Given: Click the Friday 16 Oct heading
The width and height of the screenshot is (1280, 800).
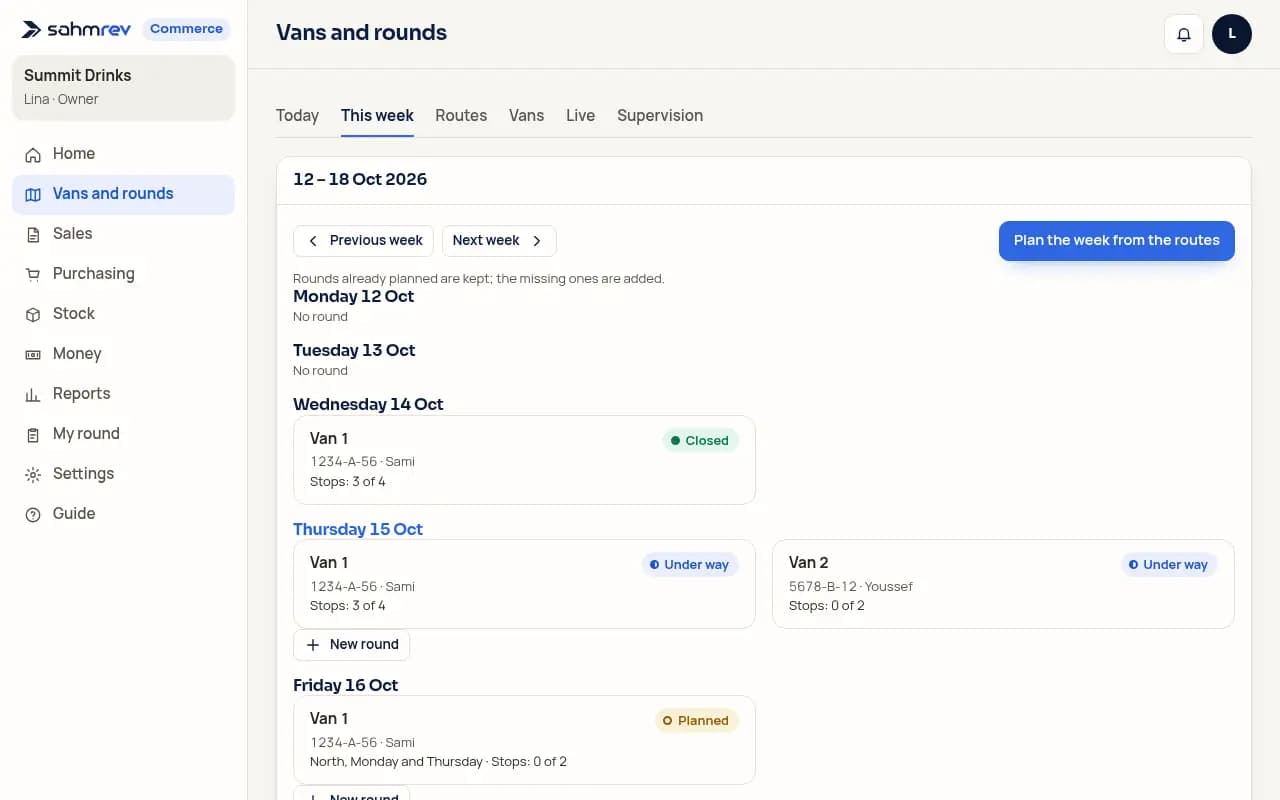Looking at the screenshot, I should coord(345,685).
